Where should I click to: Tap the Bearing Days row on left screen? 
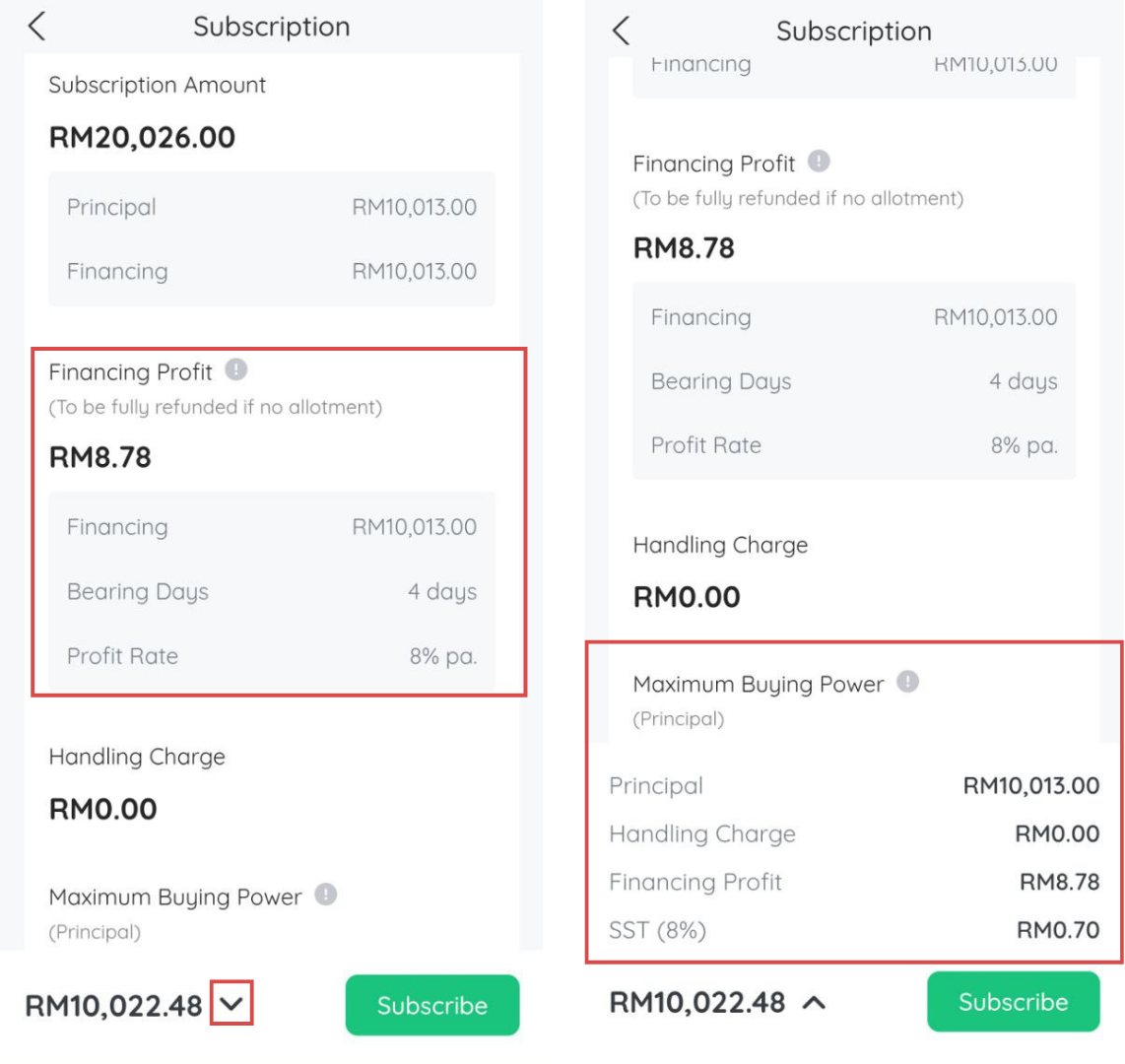[271, 592]
